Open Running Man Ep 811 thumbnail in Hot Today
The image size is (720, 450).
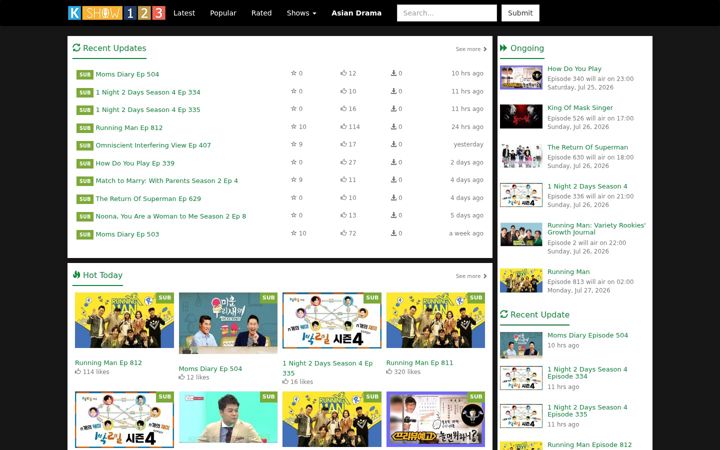pos(436,320)
